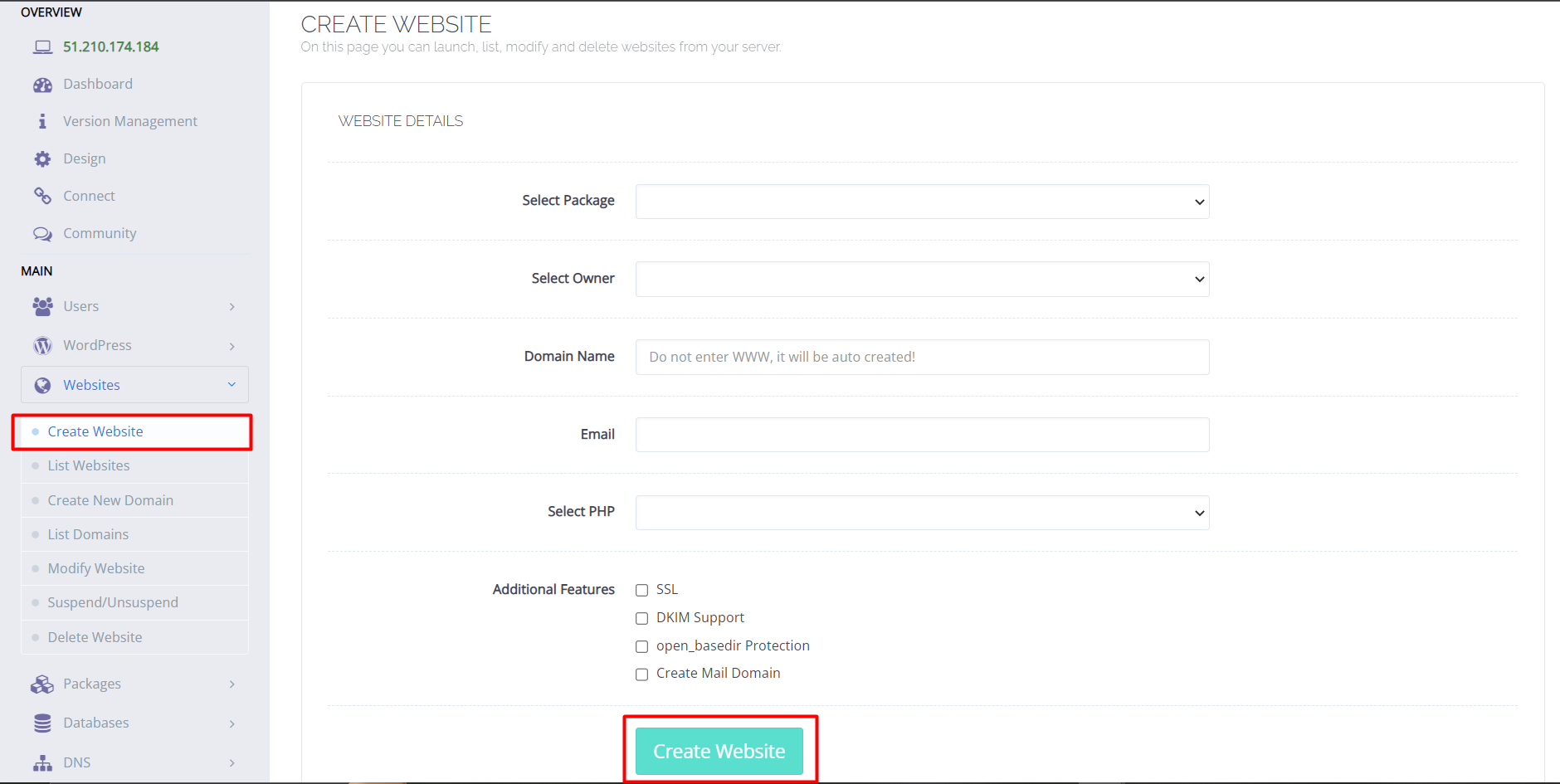Click the Domain Name input field

tap(921, 357)
